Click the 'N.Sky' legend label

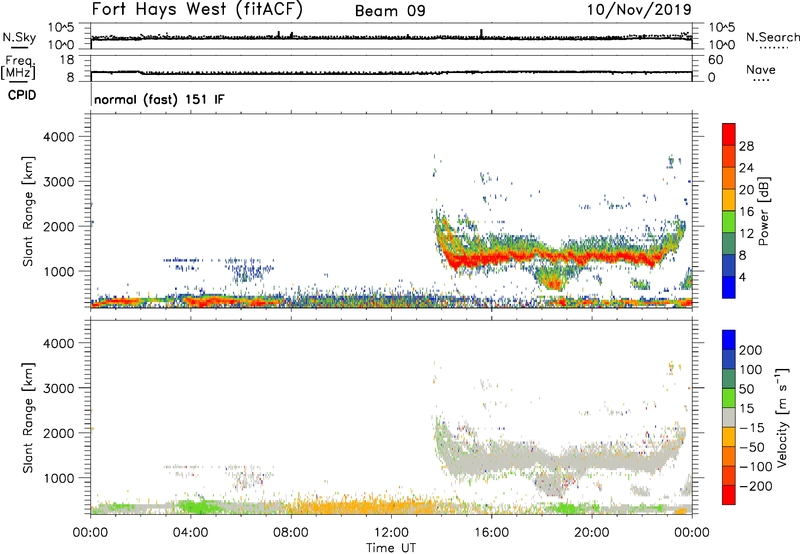[19, 37]
